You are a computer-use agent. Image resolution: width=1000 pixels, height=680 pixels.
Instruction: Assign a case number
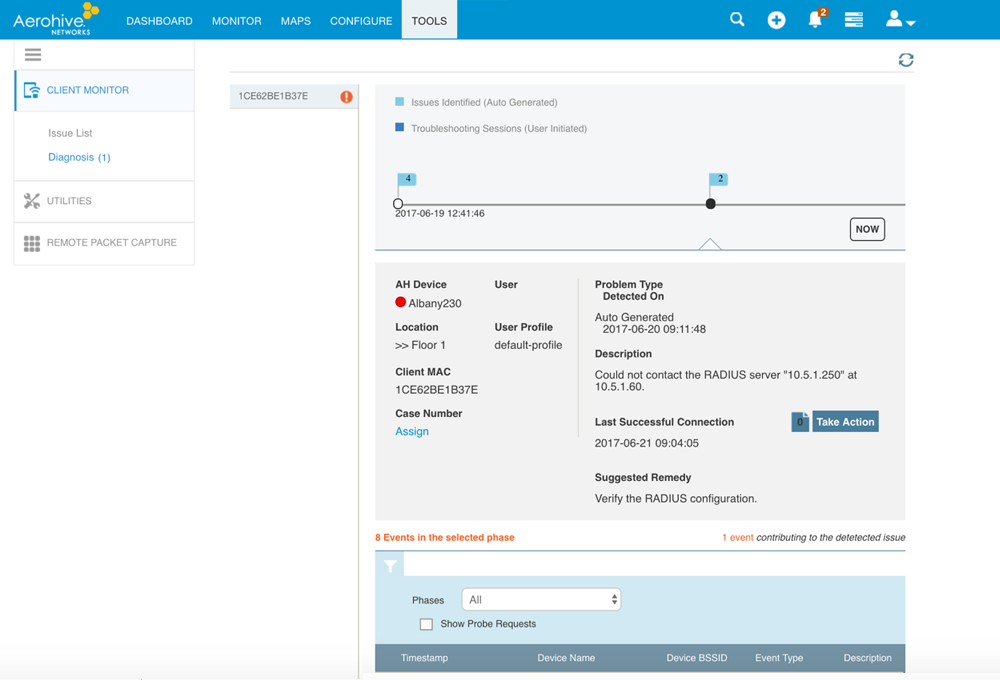tap(412, 432)
